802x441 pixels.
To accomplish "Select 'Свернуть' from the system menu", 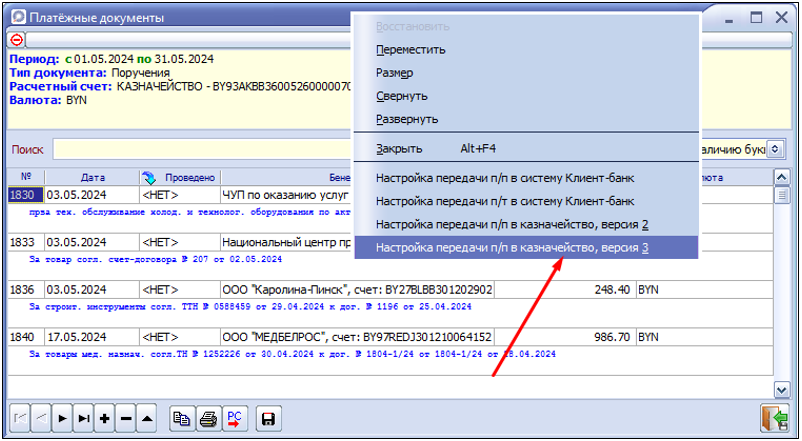I will (402, 96).
